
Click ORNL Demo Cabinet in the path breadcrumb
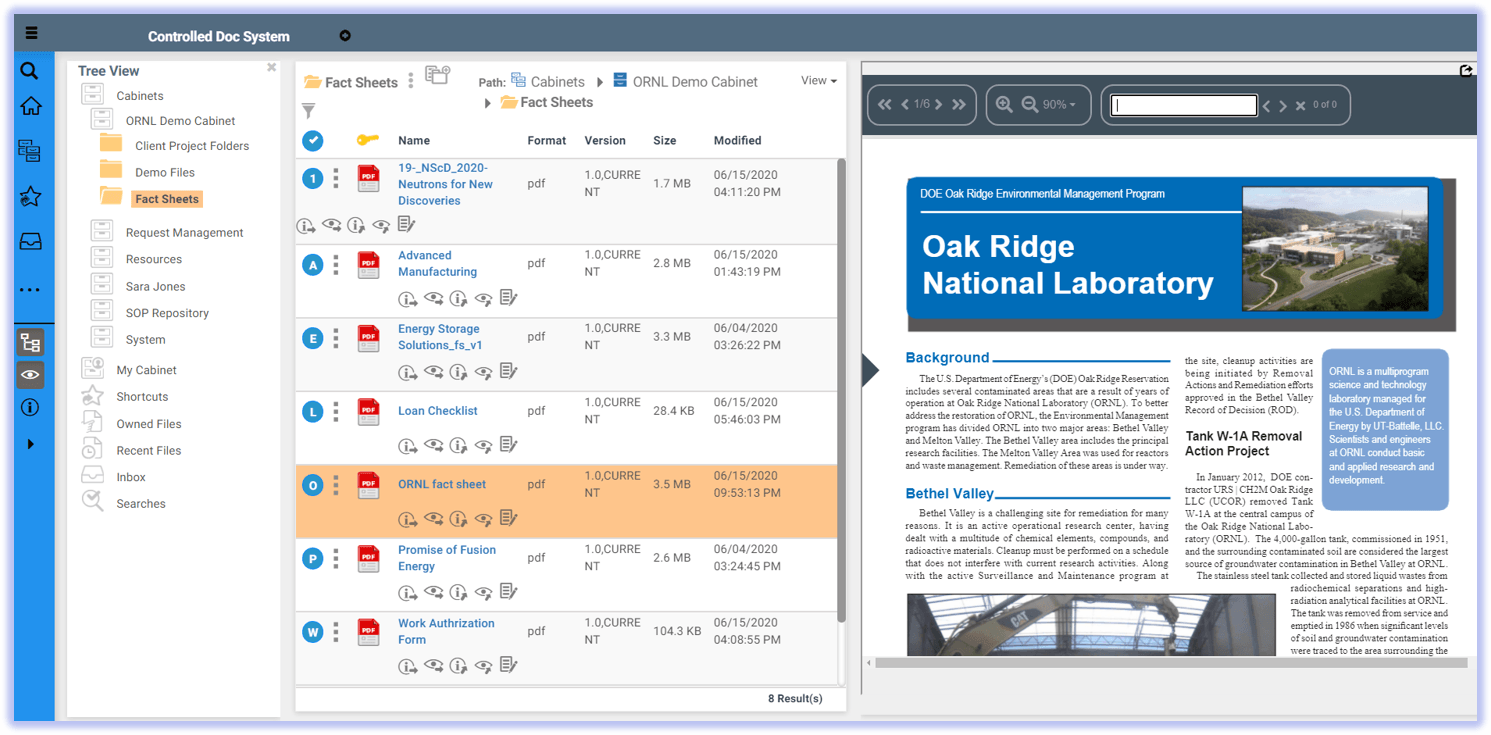pyautogui.click(x=695, y=82)
